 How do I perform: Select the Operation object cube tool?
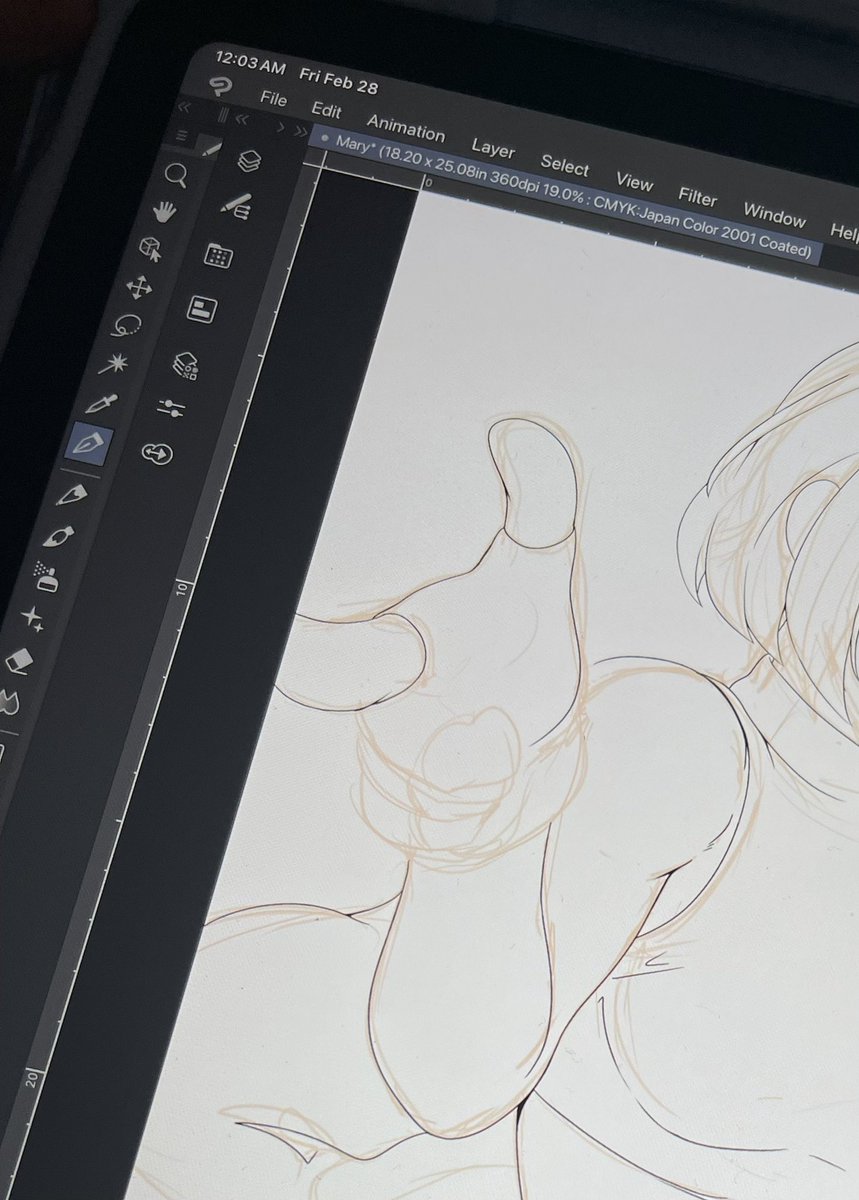(x=150, y=248)
